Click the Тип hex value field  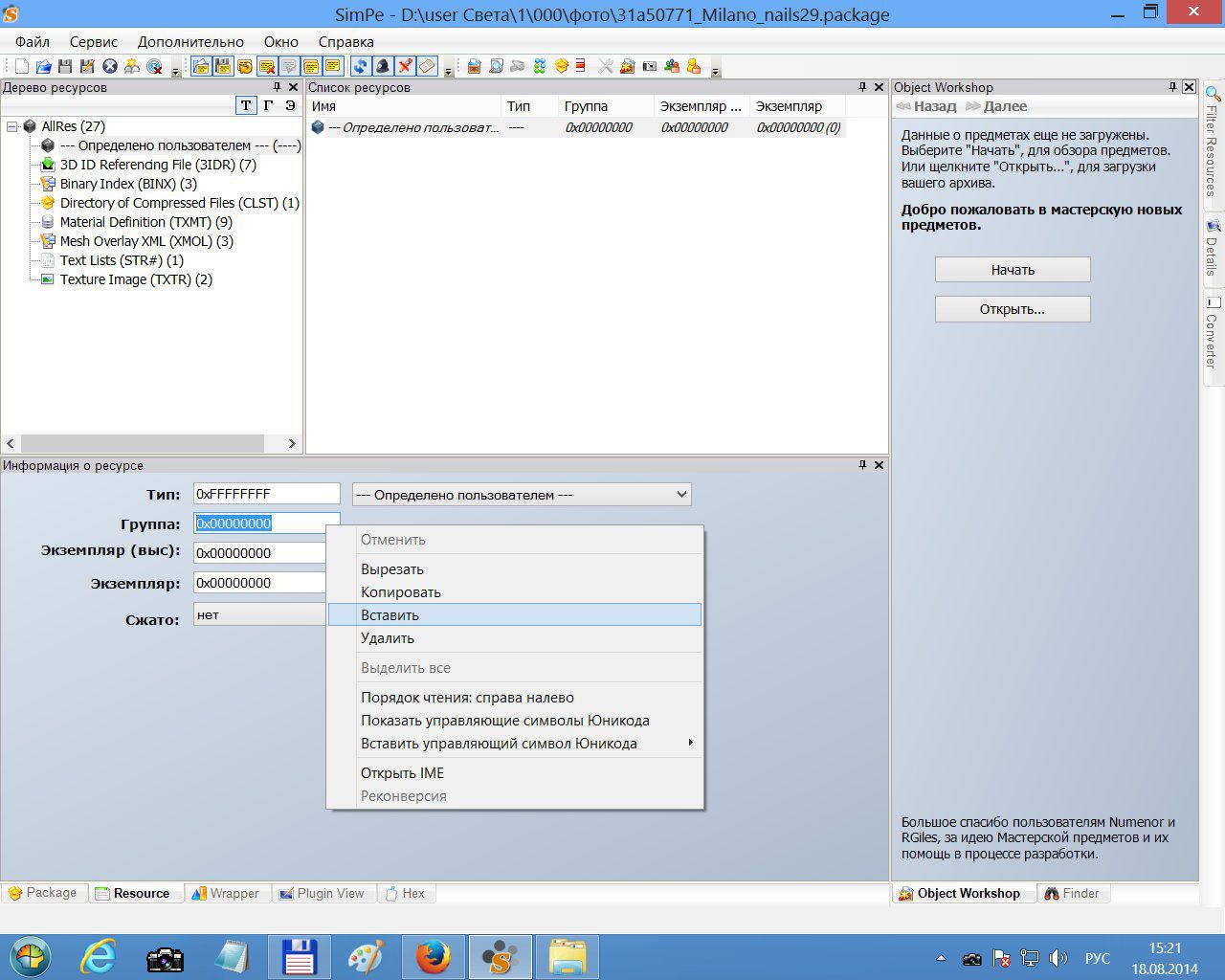[x=267, y=494]
